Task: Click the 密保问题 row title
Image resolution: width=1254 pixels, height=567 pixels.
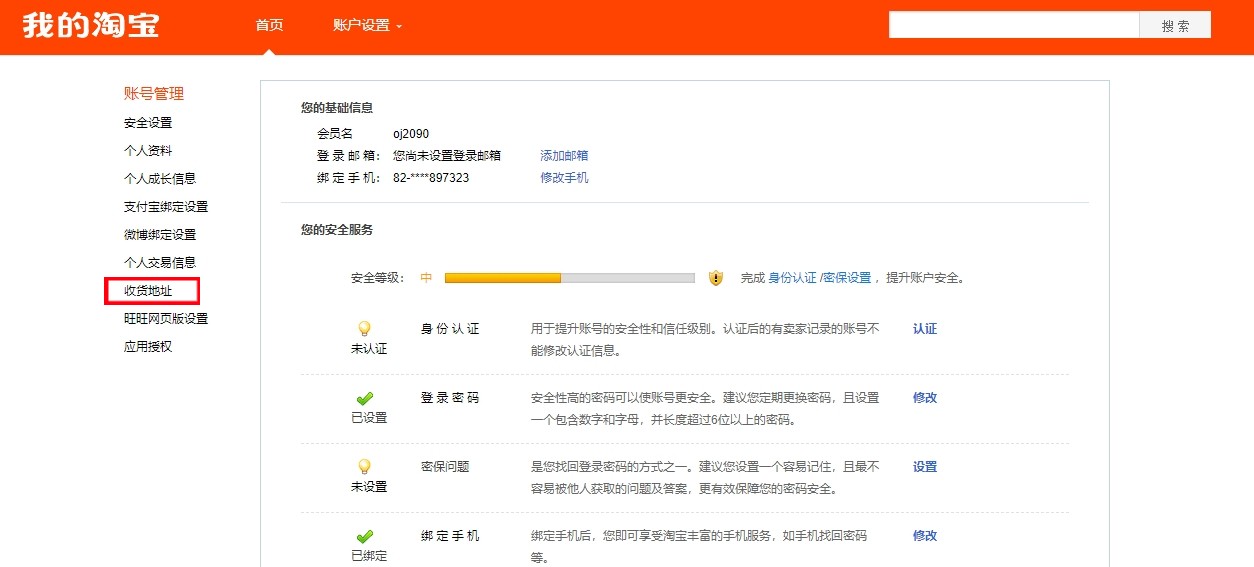Action: click(445, 467)
